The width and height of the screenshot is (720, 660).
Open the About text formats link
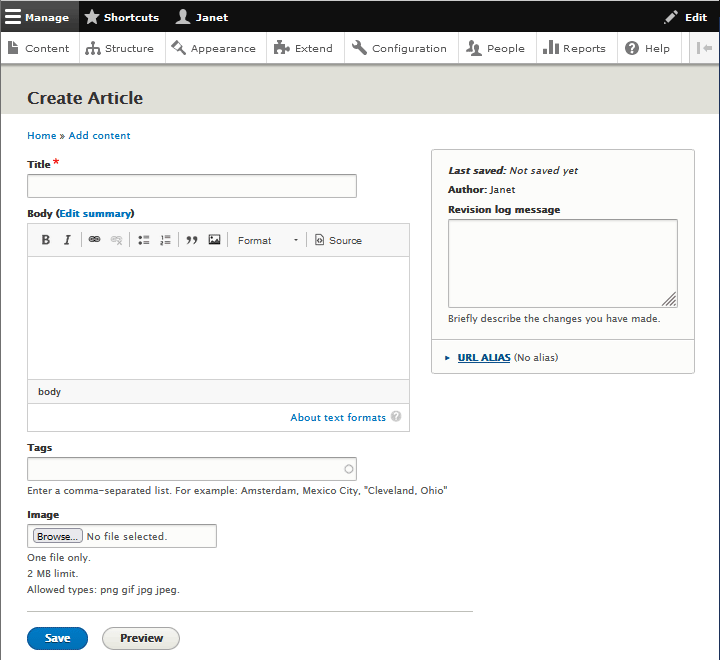pyautogui.click(x=338, y=417)
